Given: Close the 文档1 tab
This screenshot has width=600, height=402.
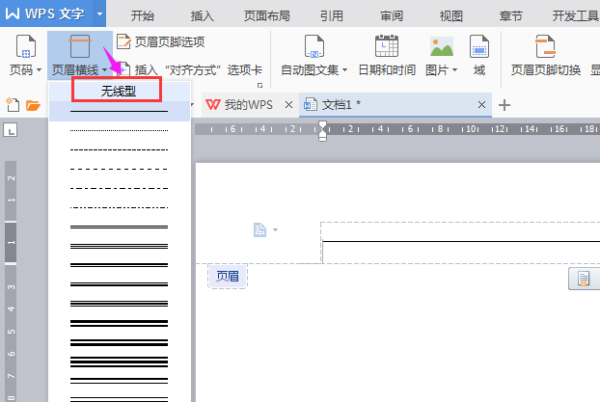Looking at the screenshot, I should pyautogui.click(x=481, y=104).
